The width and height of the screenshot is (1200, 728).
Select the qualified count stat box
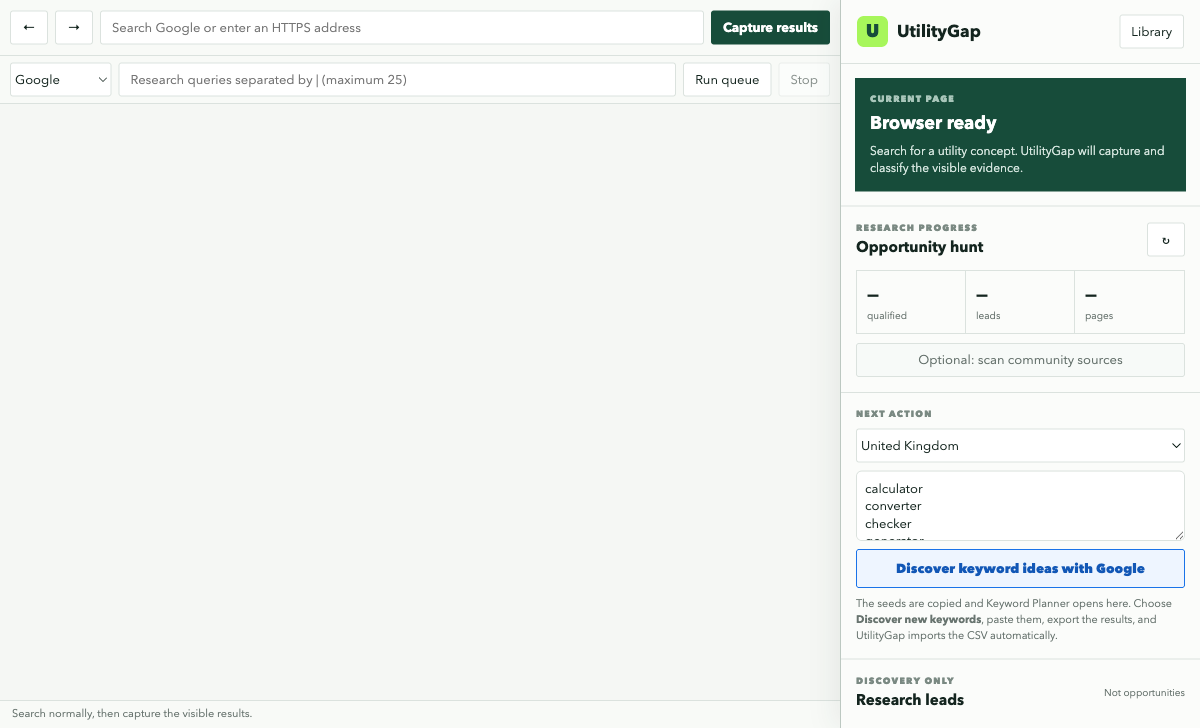coord(911,302)
